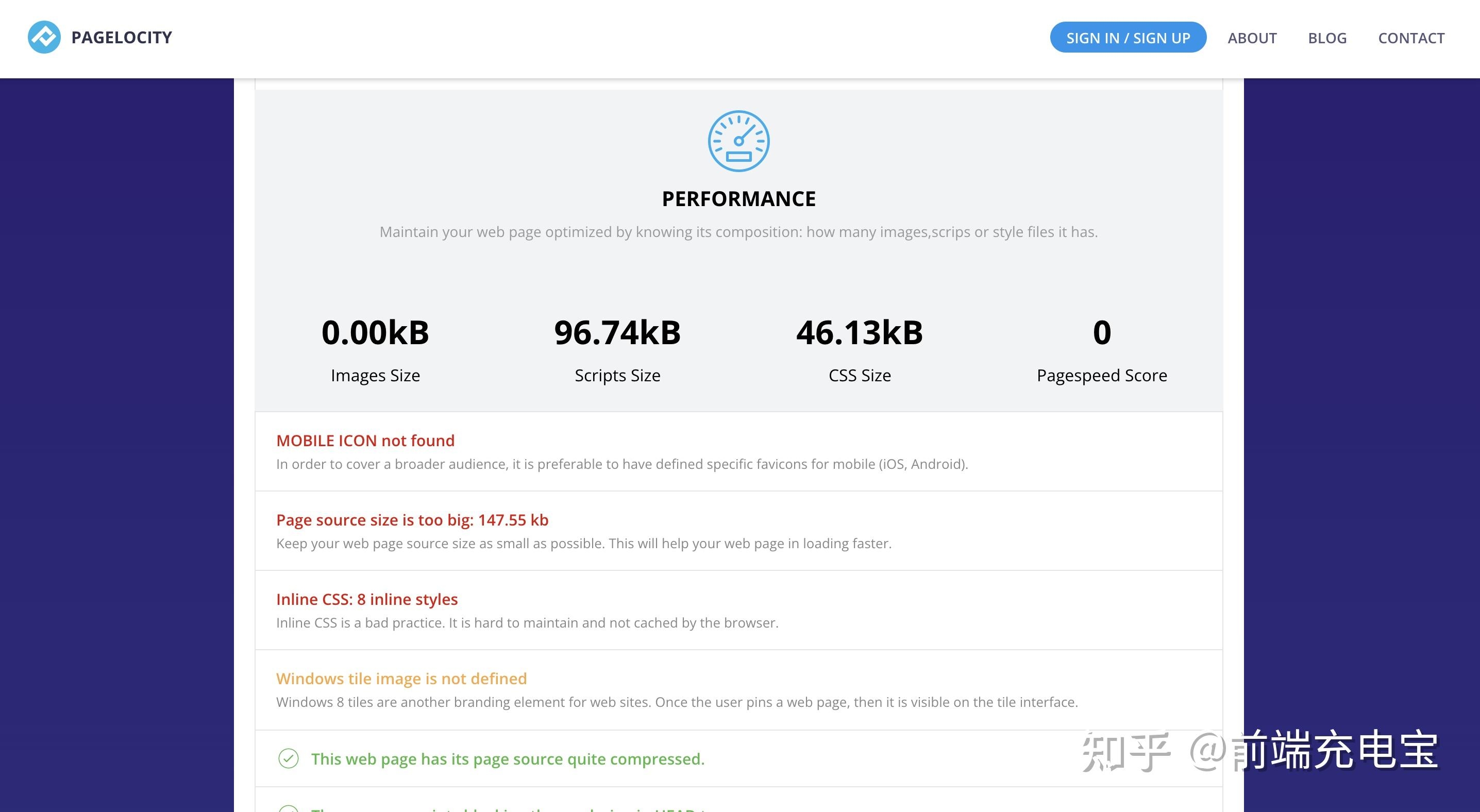Click the PAGELOCITY brand name text

coord(122,37)
